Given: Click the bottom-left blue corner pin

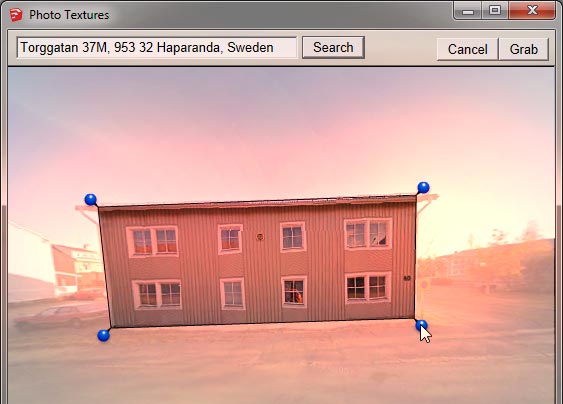Looking at the screenshot, I should (103, 335).
